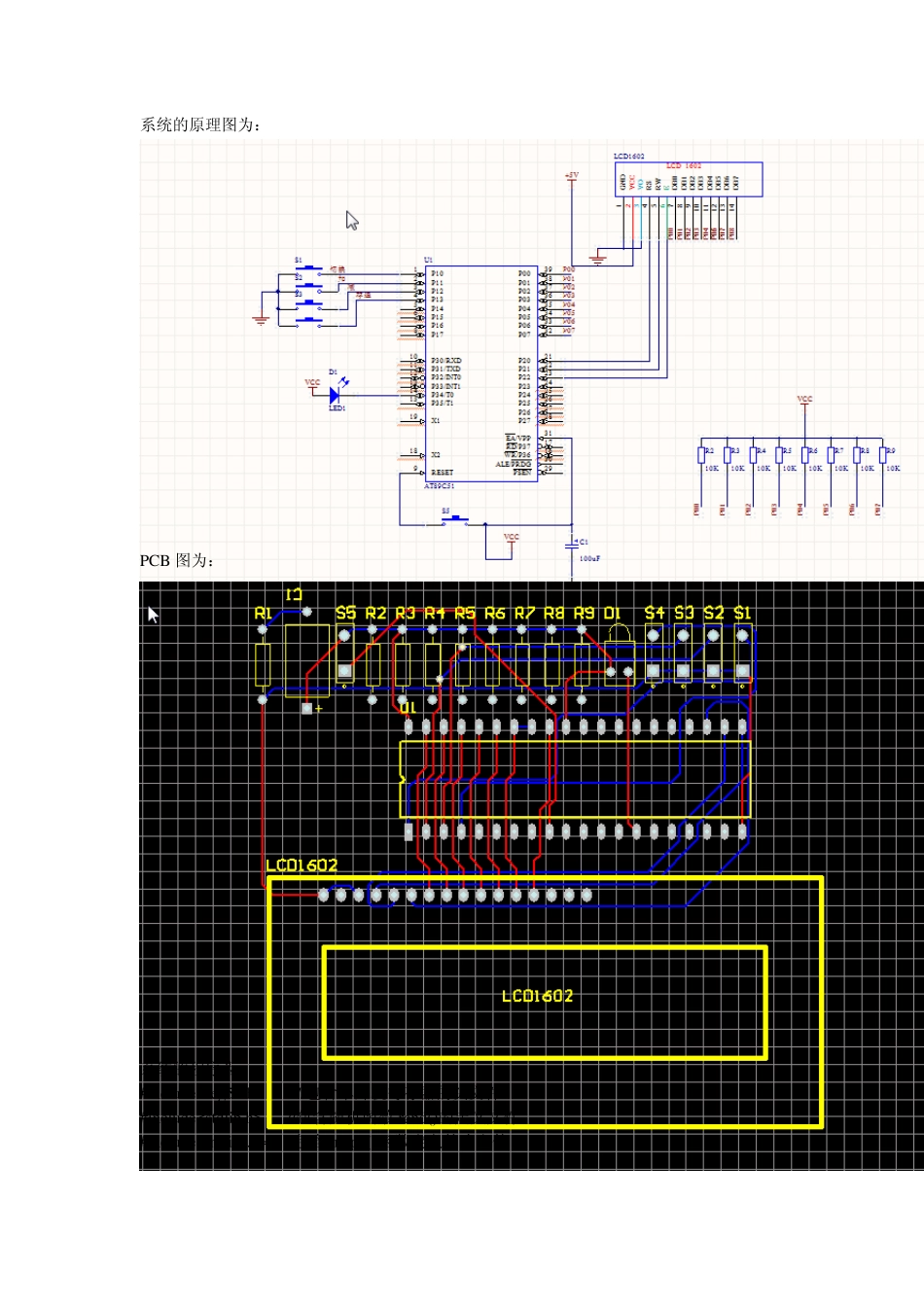Viewport: 924px width, 1307px height.
Task: Select the S1 designator text on PCB
Action: coord(742,613)
